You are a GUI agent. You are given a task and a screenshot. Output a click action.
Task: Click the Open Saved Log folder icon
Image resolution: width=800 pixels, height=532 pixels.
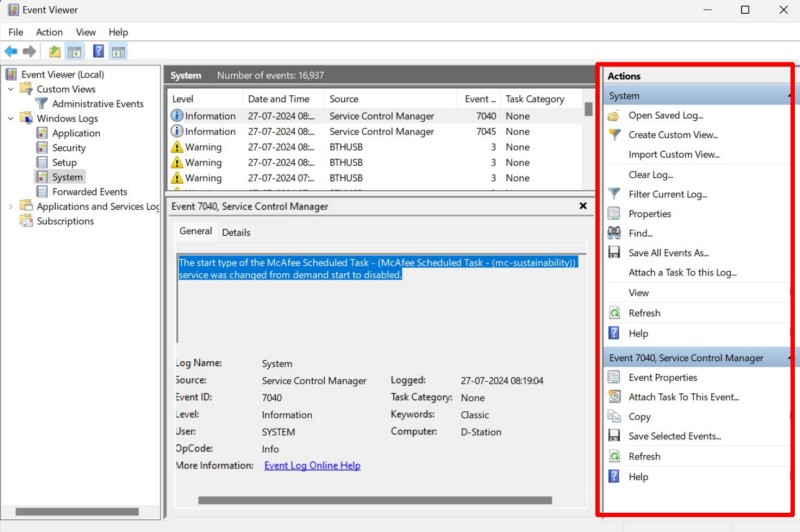(614, 115)
